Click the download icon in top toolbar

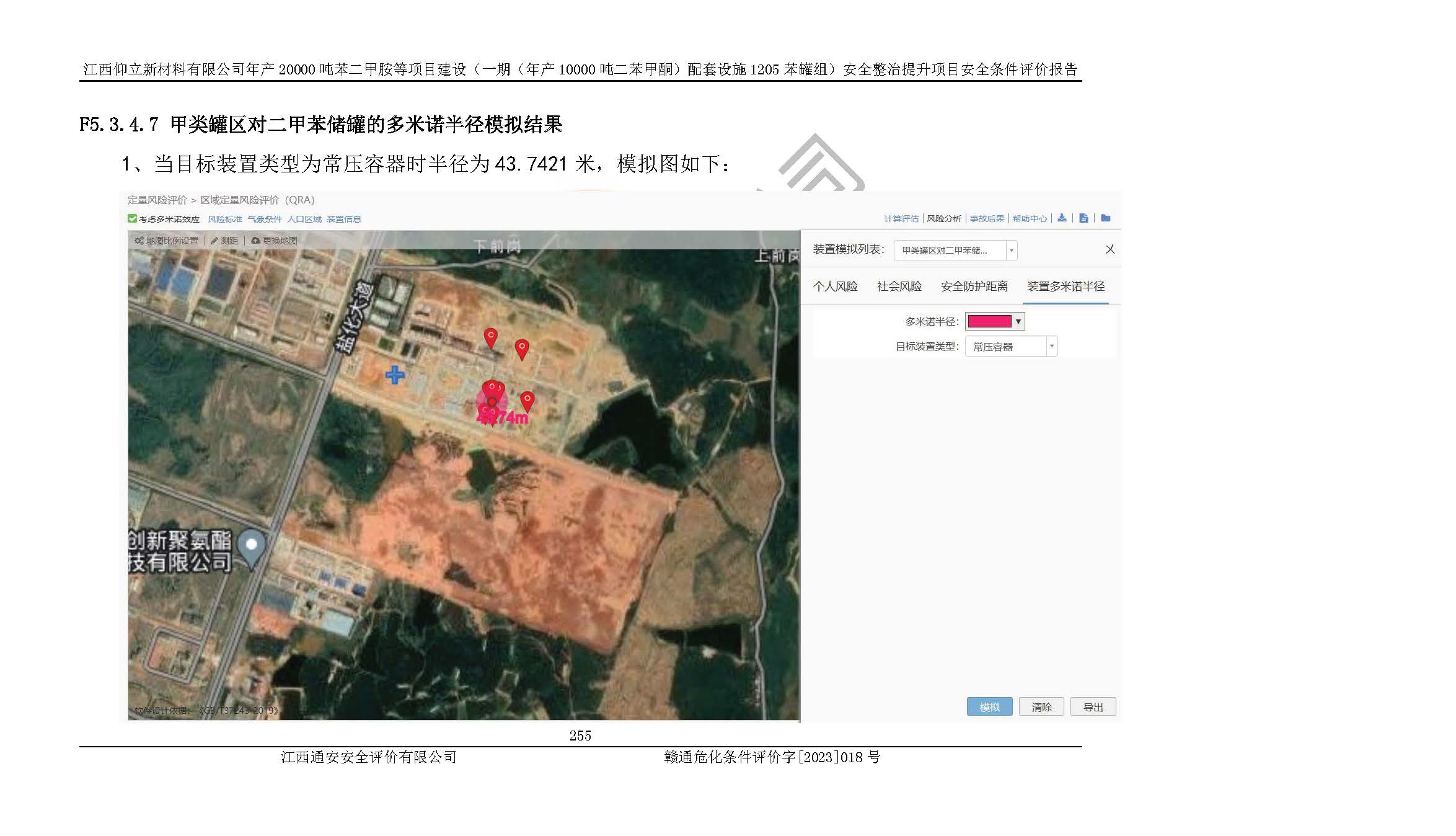tap(1062, 218)
